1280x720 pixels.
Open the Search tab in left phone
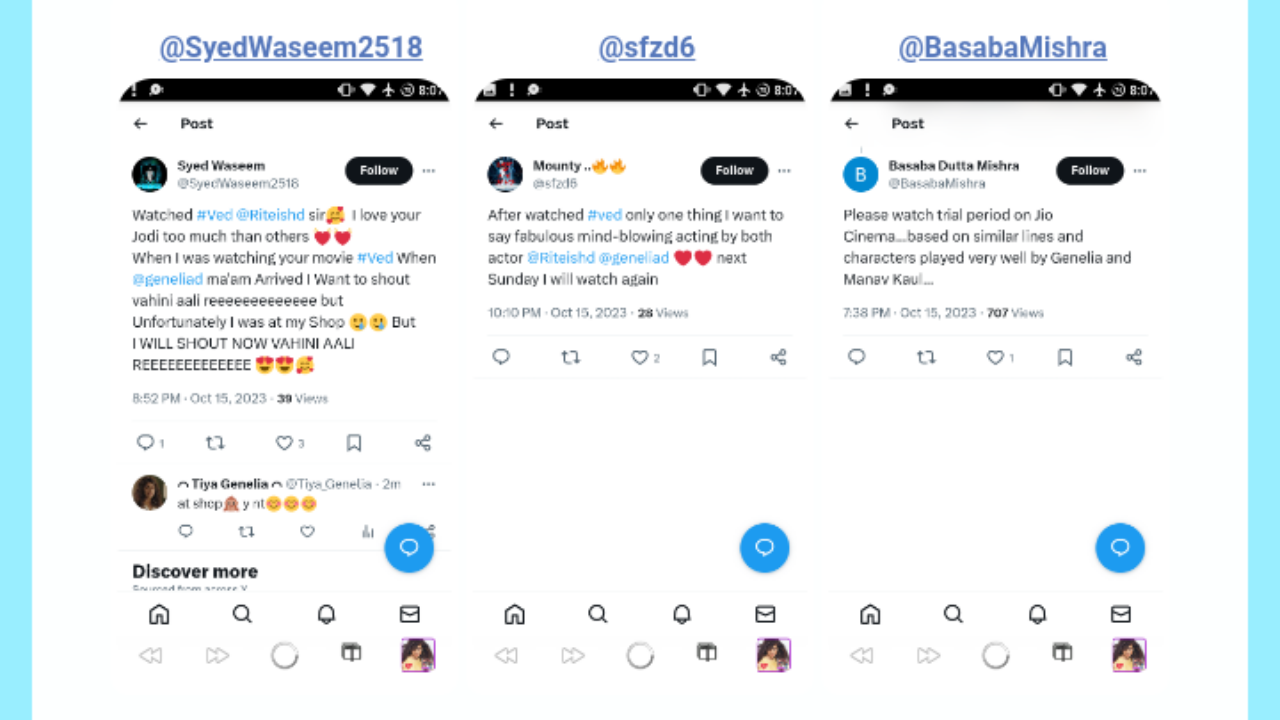pyautogui.click(x=242, y=614)
